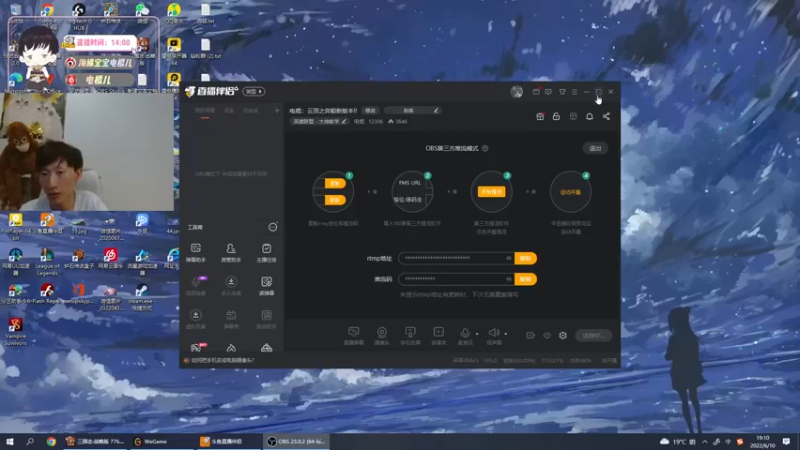Viewport: 800px width, 450px height.
Task: Open the user avatar profile in the title bar
Action: point(516,92)
